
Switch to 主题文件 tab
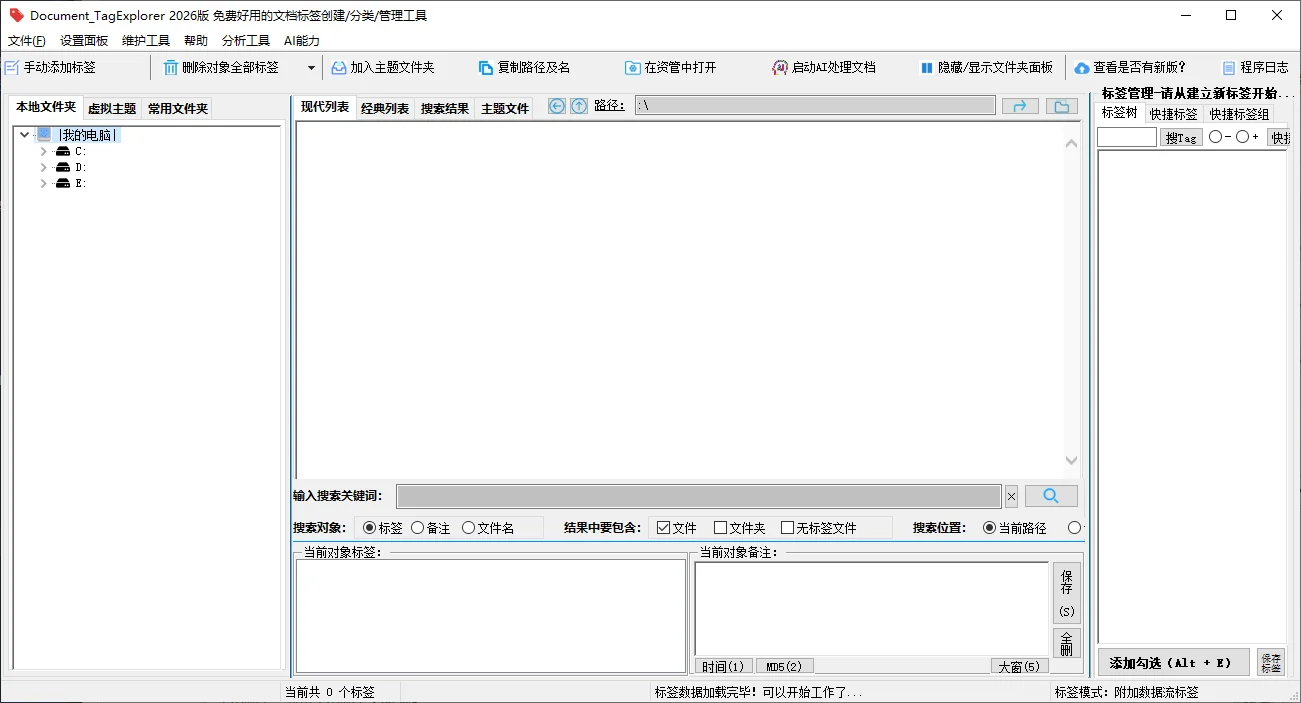[505, 108]
